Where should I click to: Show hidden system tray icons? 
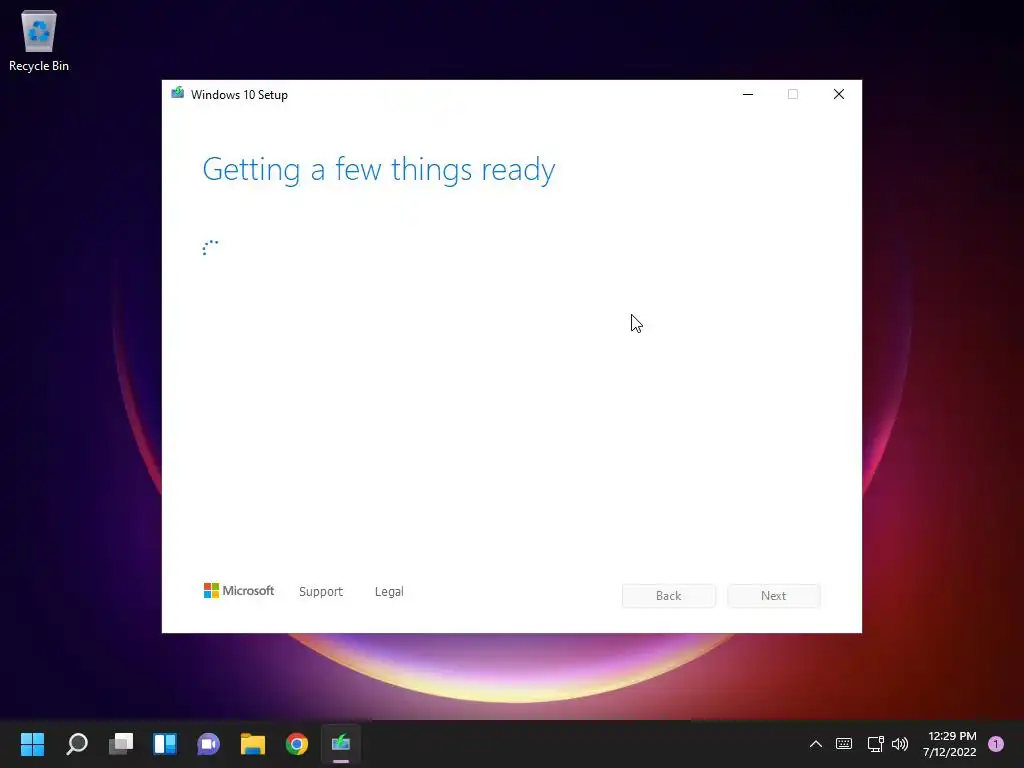pyautogui.click(x=816, y=743)
